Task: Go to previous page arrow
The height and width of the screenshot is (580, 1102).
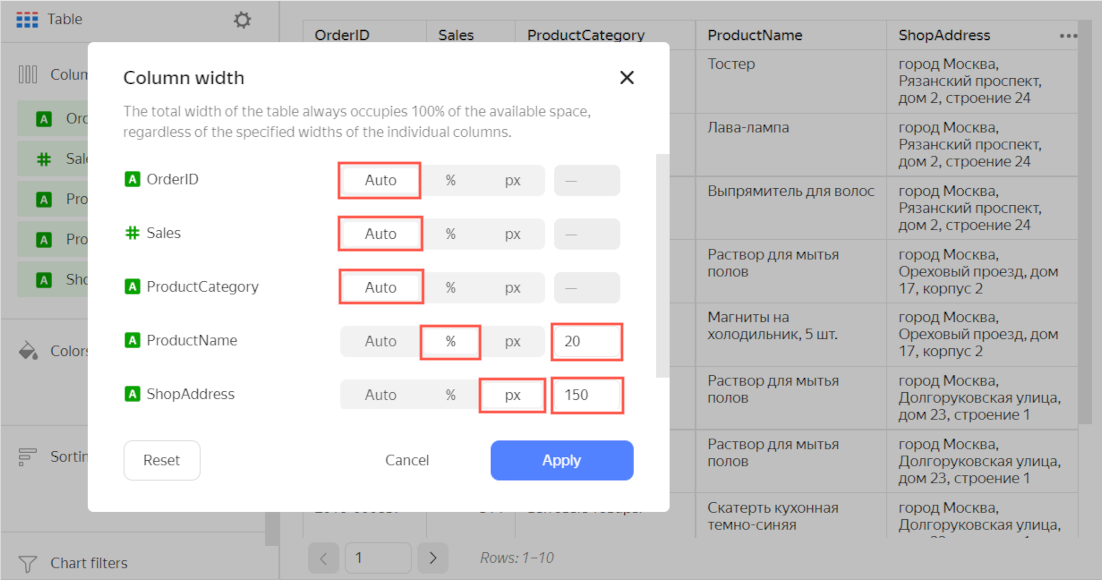Action: coord(323,558)
